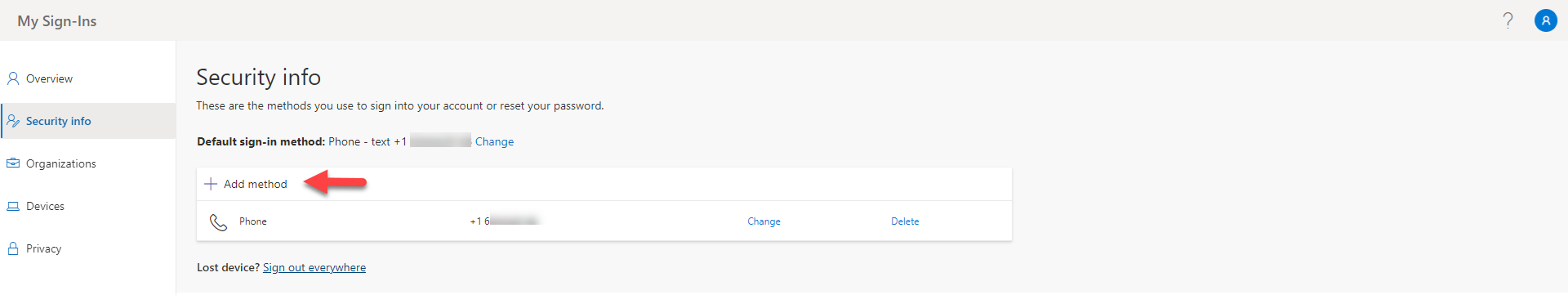This screenshot has height=295, width=1568.
Task: Open the user account avatar menu
Action: click(1546, 20)
